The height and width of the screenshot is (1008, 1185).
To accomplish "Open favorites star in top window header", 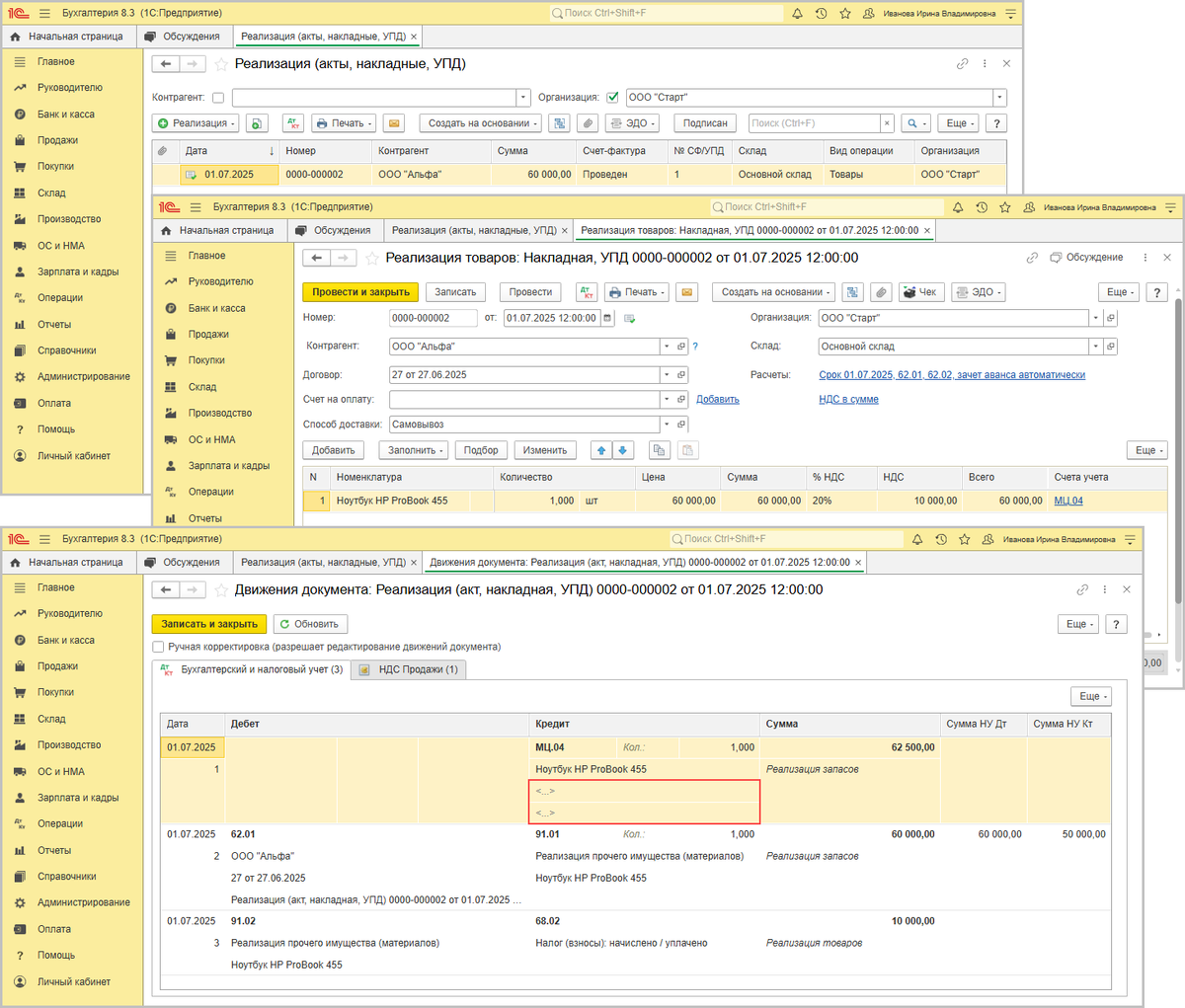I will point(845,14).
